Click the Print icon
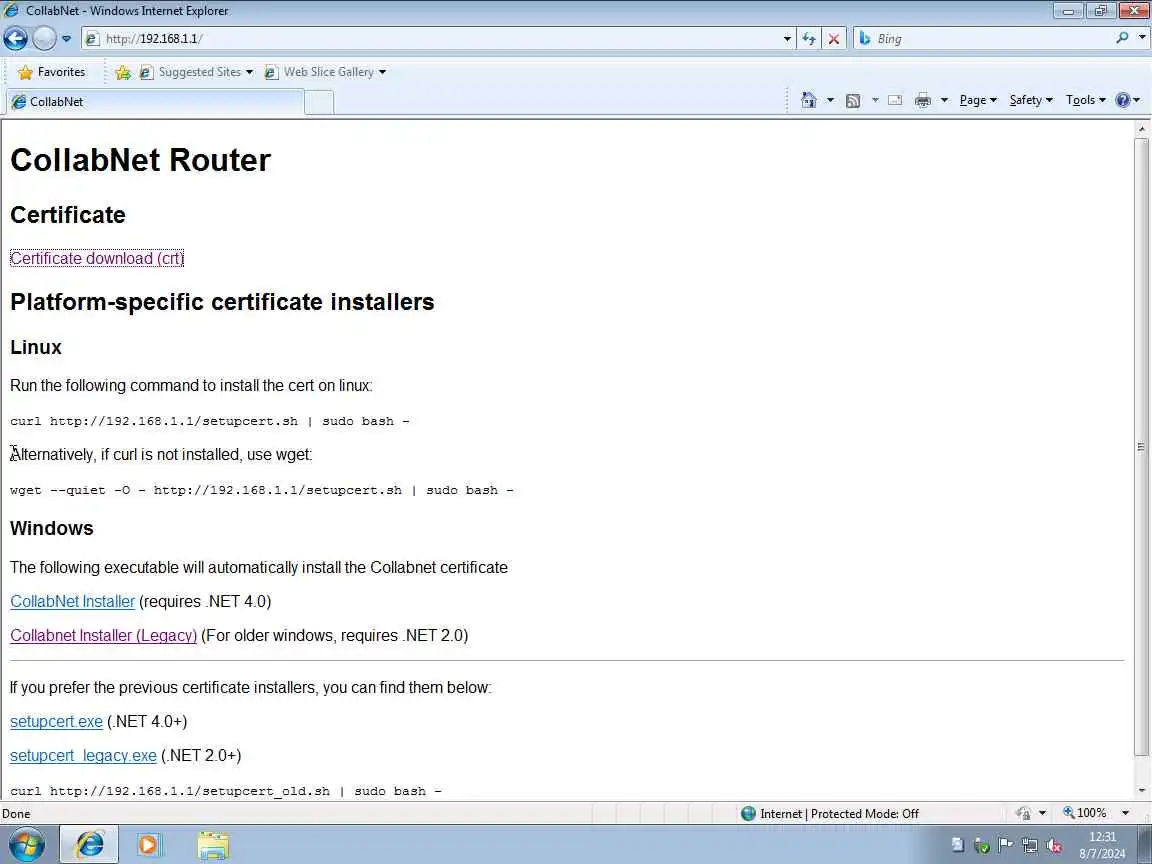This screenshot has height=864, width=1152. tap(923, 100)
